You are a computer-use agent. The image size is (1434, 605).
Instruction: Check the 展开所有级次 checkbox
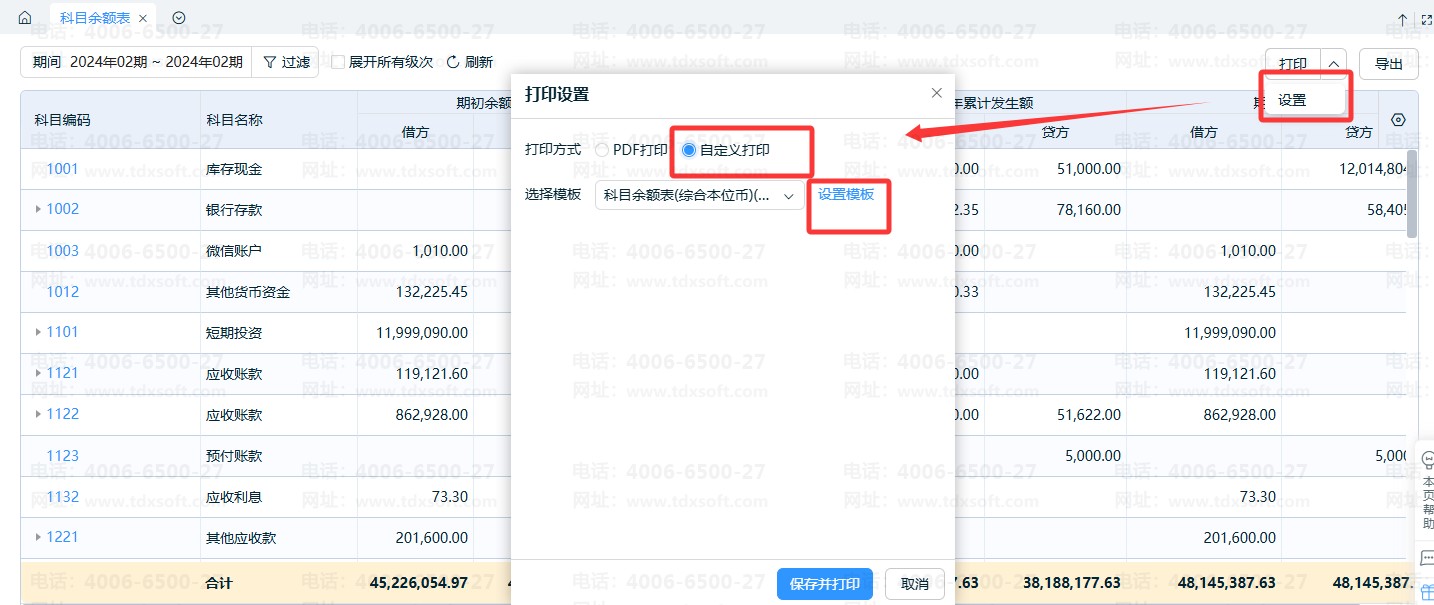pyautogui.click(x=338, y=62)
